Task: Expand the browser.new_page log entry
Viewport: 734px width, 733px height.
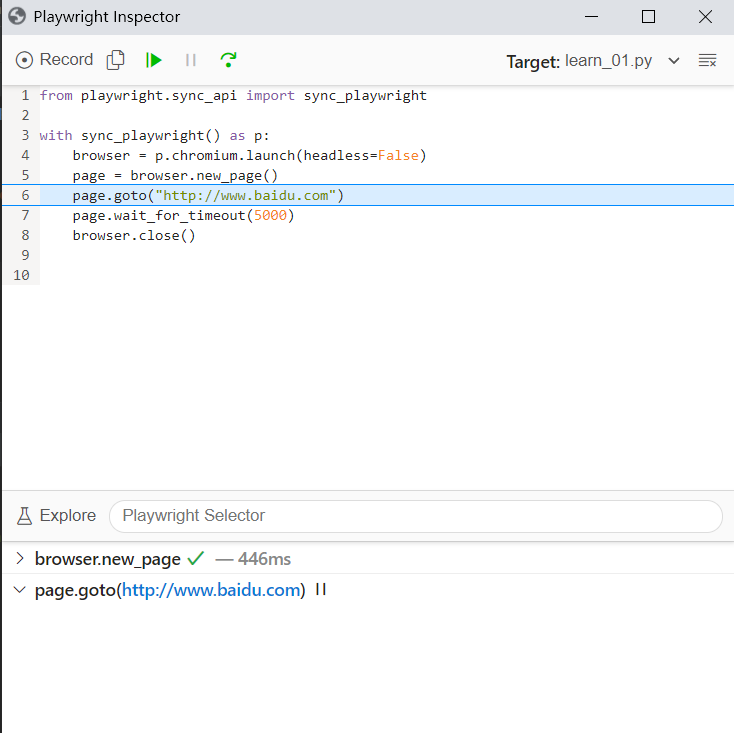Action: point(20,558)
